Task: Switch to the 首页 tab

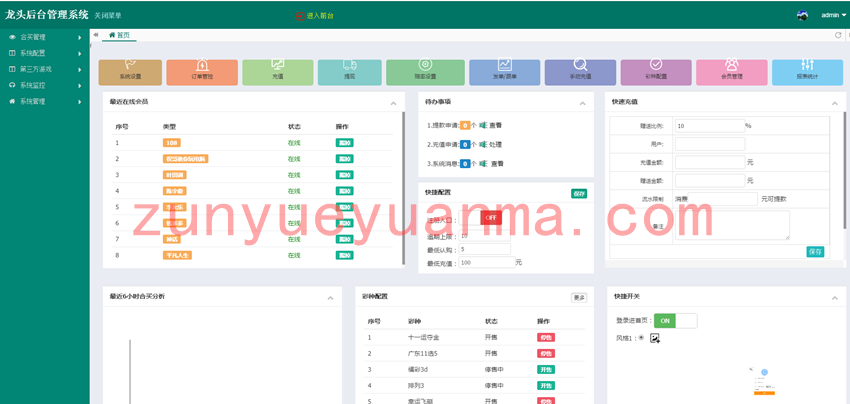Action: click(x=119, y=35)
